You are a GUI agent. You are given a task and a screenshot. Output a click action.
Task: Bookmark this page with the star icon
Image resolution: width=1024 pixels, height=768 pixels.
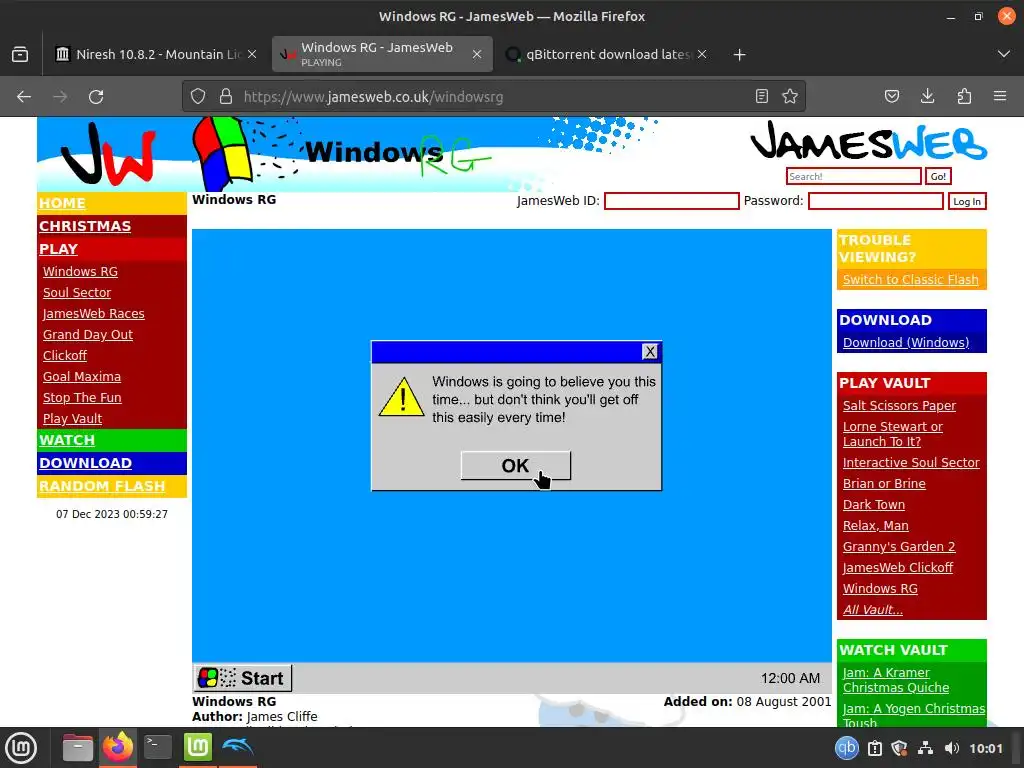coord(790,97)
